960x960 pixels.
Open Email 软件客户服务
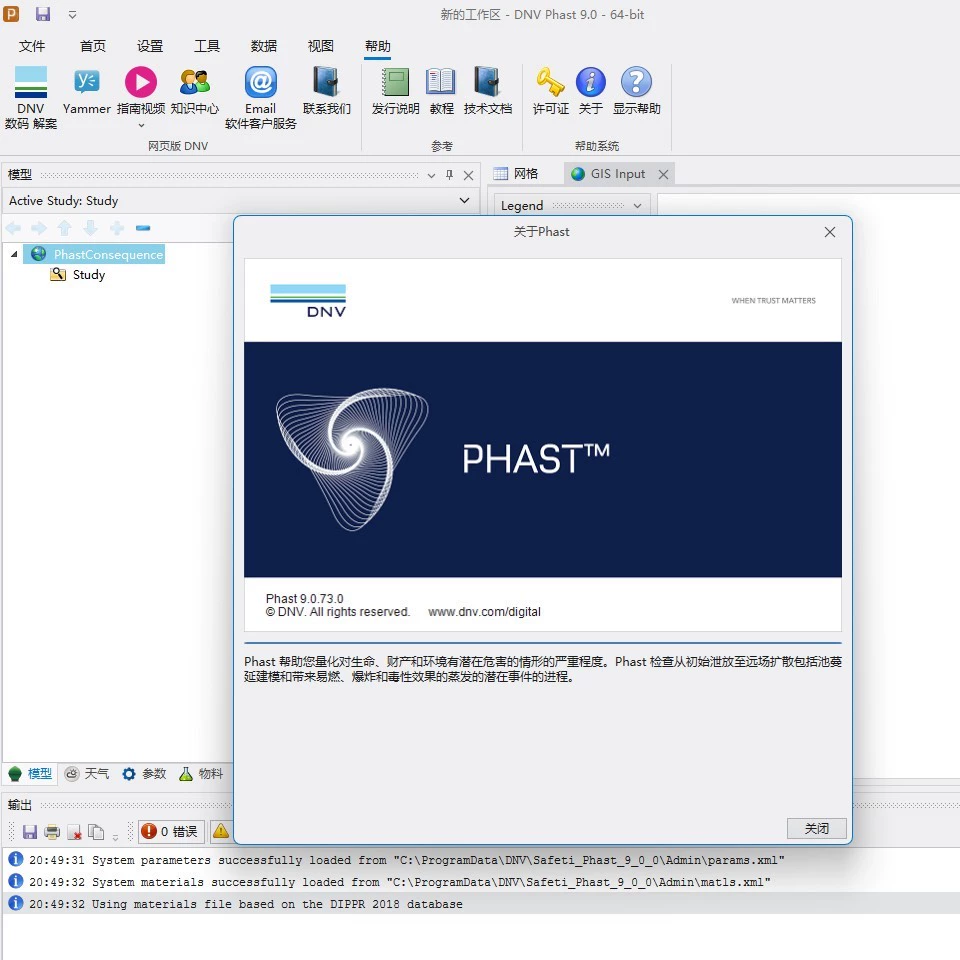pyautogui.click(x=260, y=97)
